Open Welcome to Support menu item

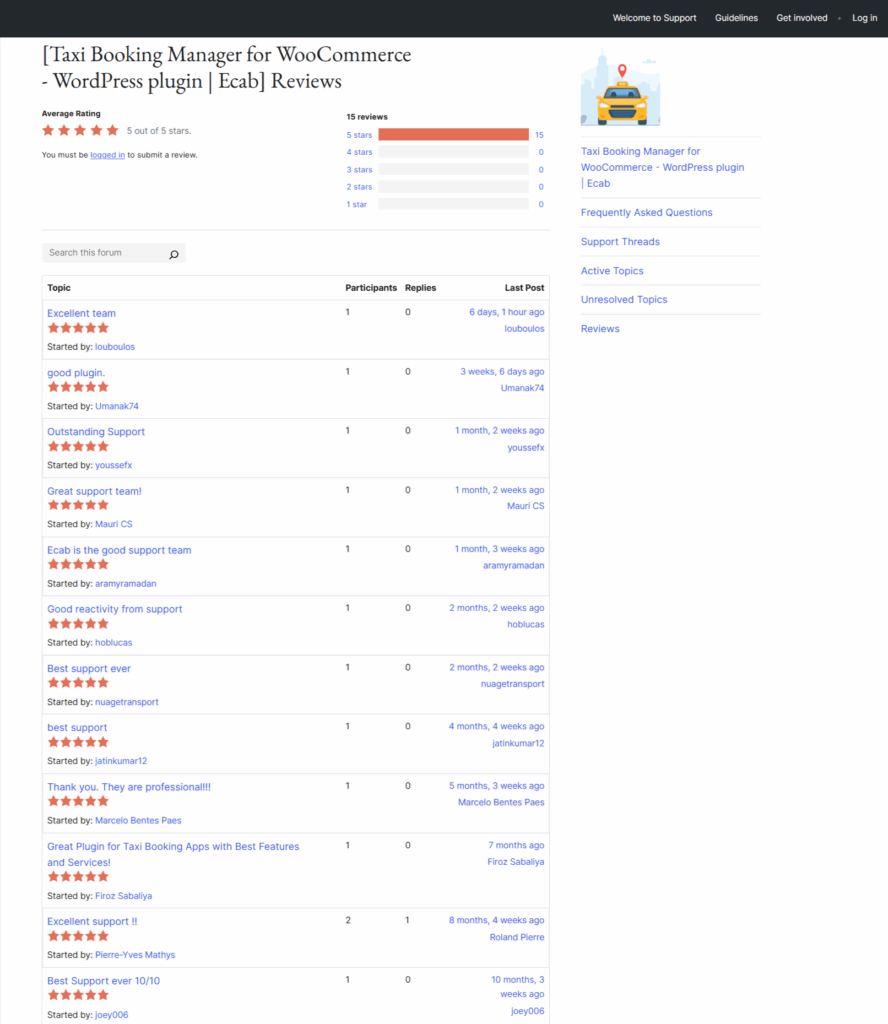pyautogui.click(x=654, y=18)
